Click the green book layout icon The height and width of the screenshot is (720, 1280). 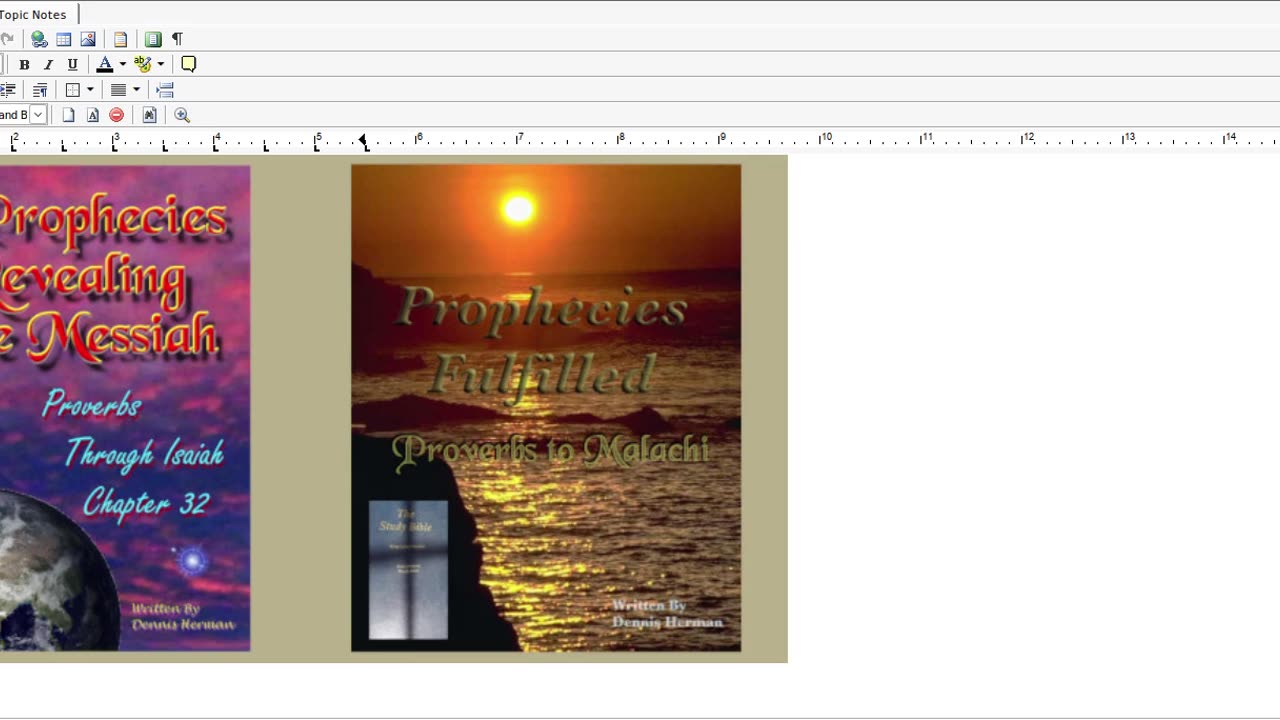click(x=153, y=39)
